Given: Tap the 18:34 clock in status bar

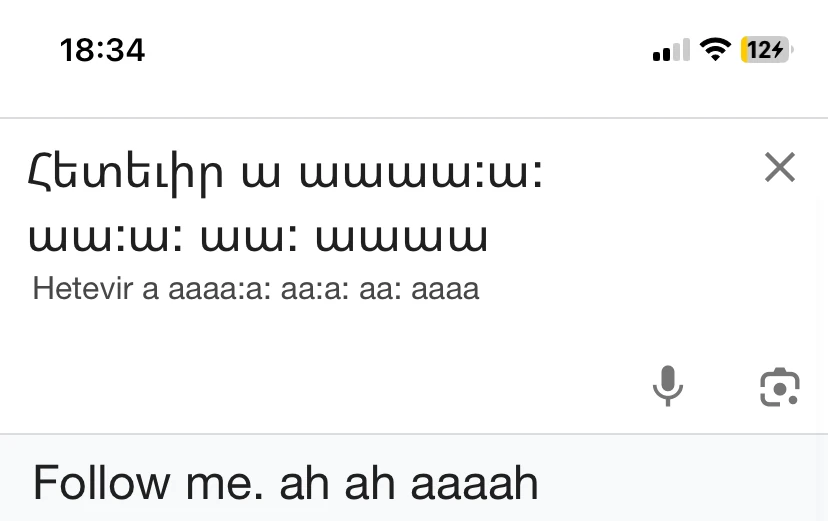Looking at the screenshot, I should tap(102, 50).
